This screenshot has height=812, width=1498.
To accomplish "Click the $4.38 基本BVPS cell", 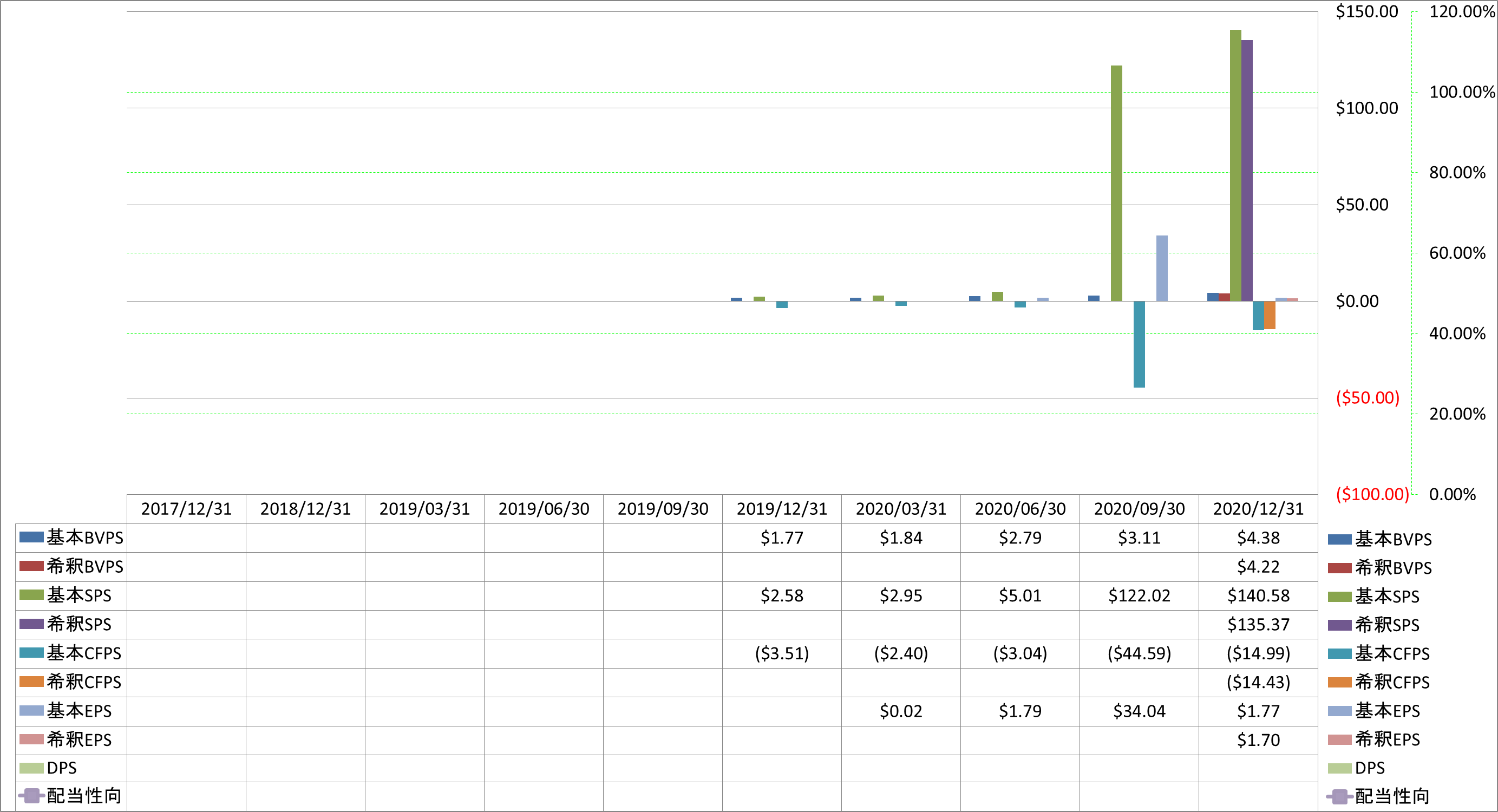I will tap(1258, 538).
